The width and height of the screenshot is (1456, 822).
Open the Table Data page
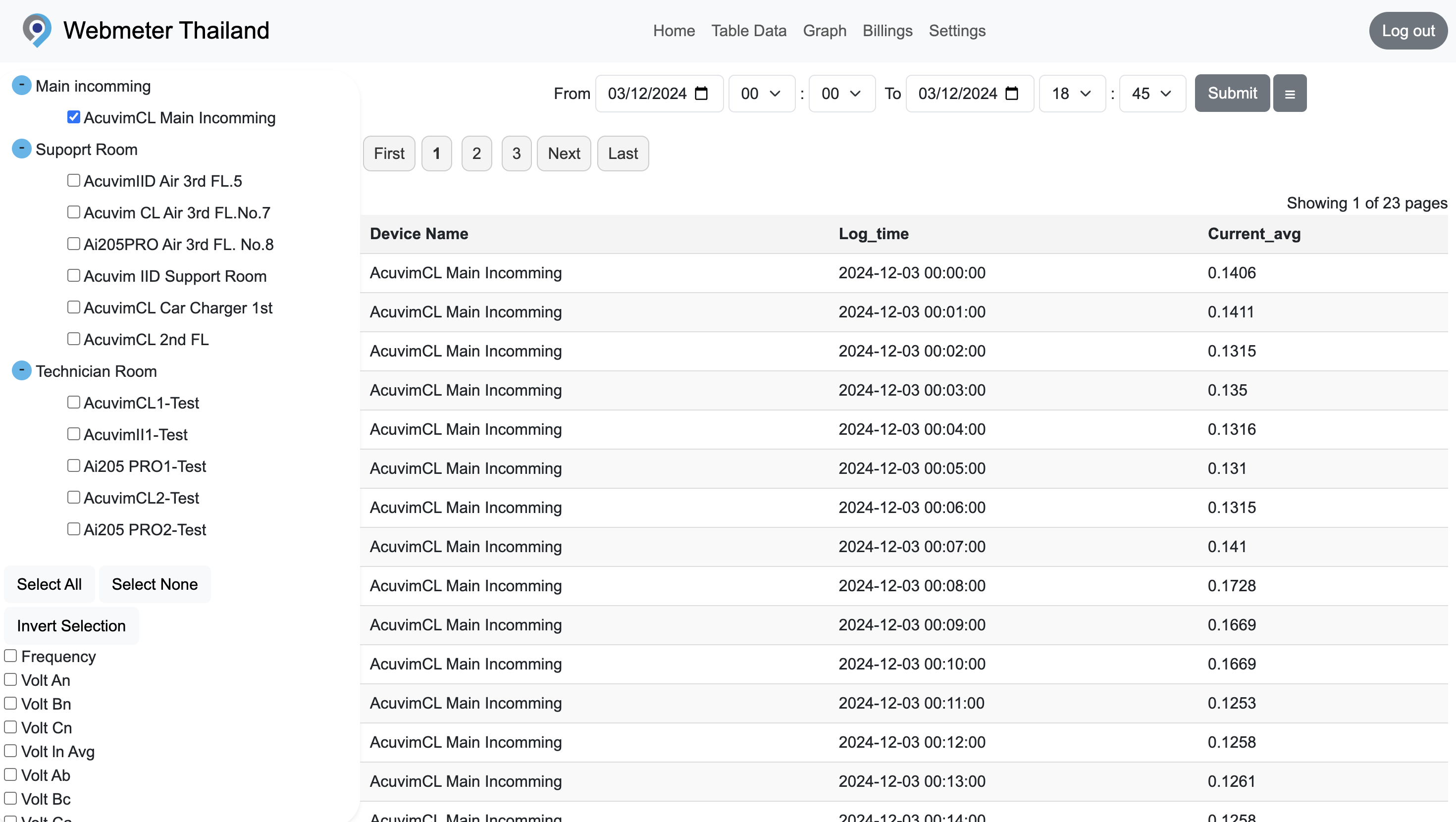pyautogui.click(x=748, y=31)
